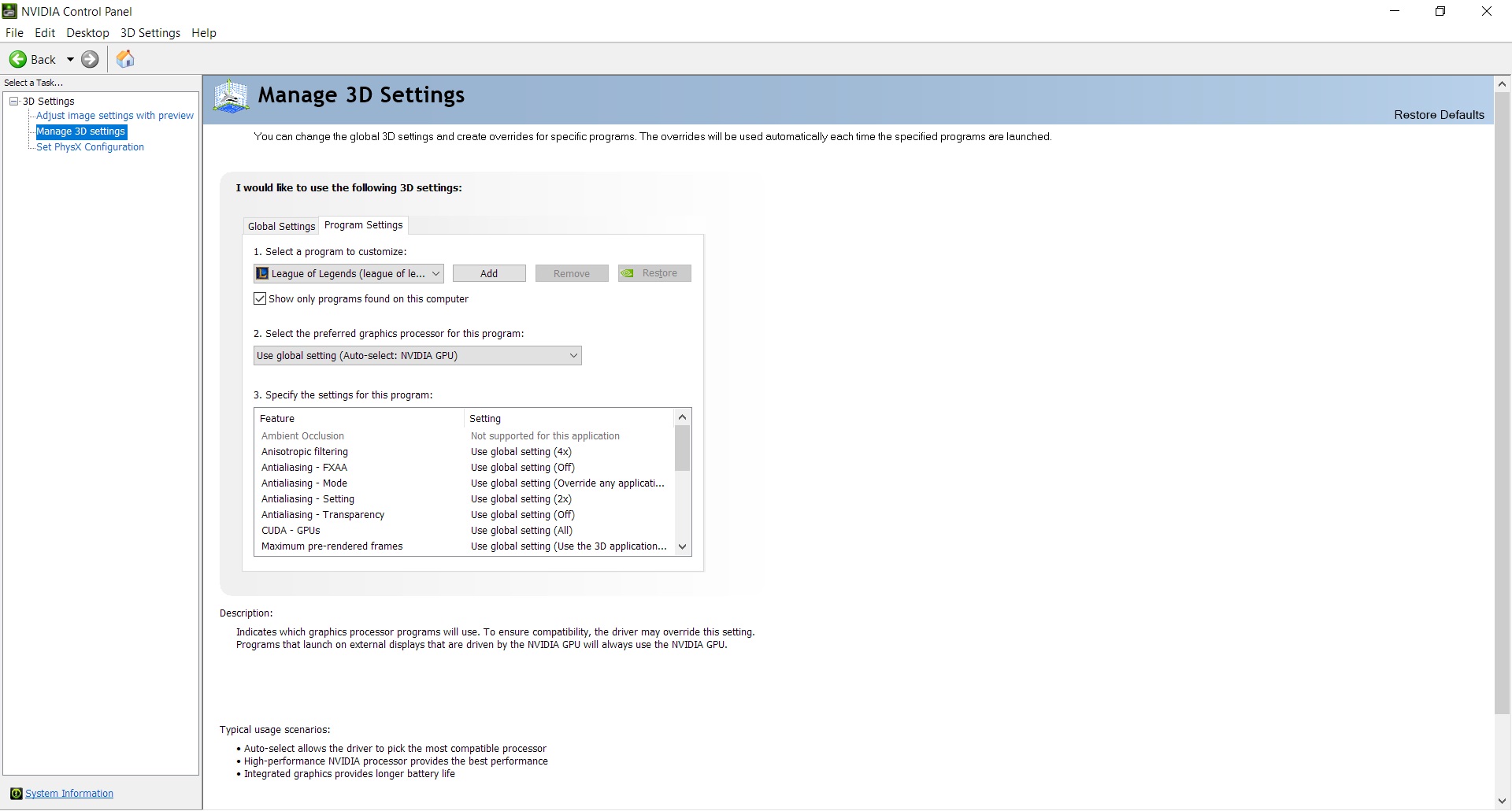Select the CUDA - GPUs row
1512x811 pixels.
click(465, 531)
